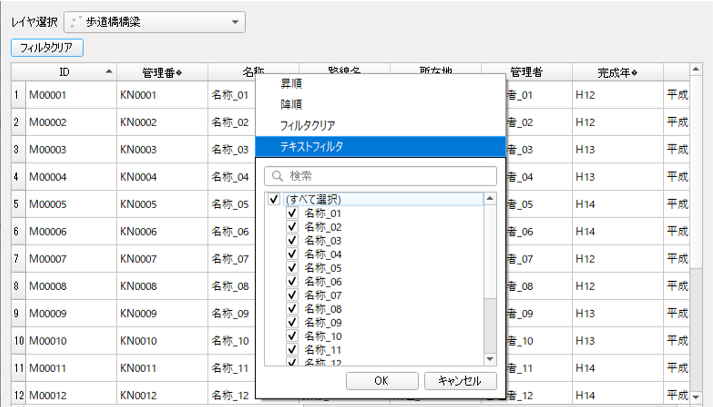Choose テキストフィルタ in the popup menu

(311, 146)
